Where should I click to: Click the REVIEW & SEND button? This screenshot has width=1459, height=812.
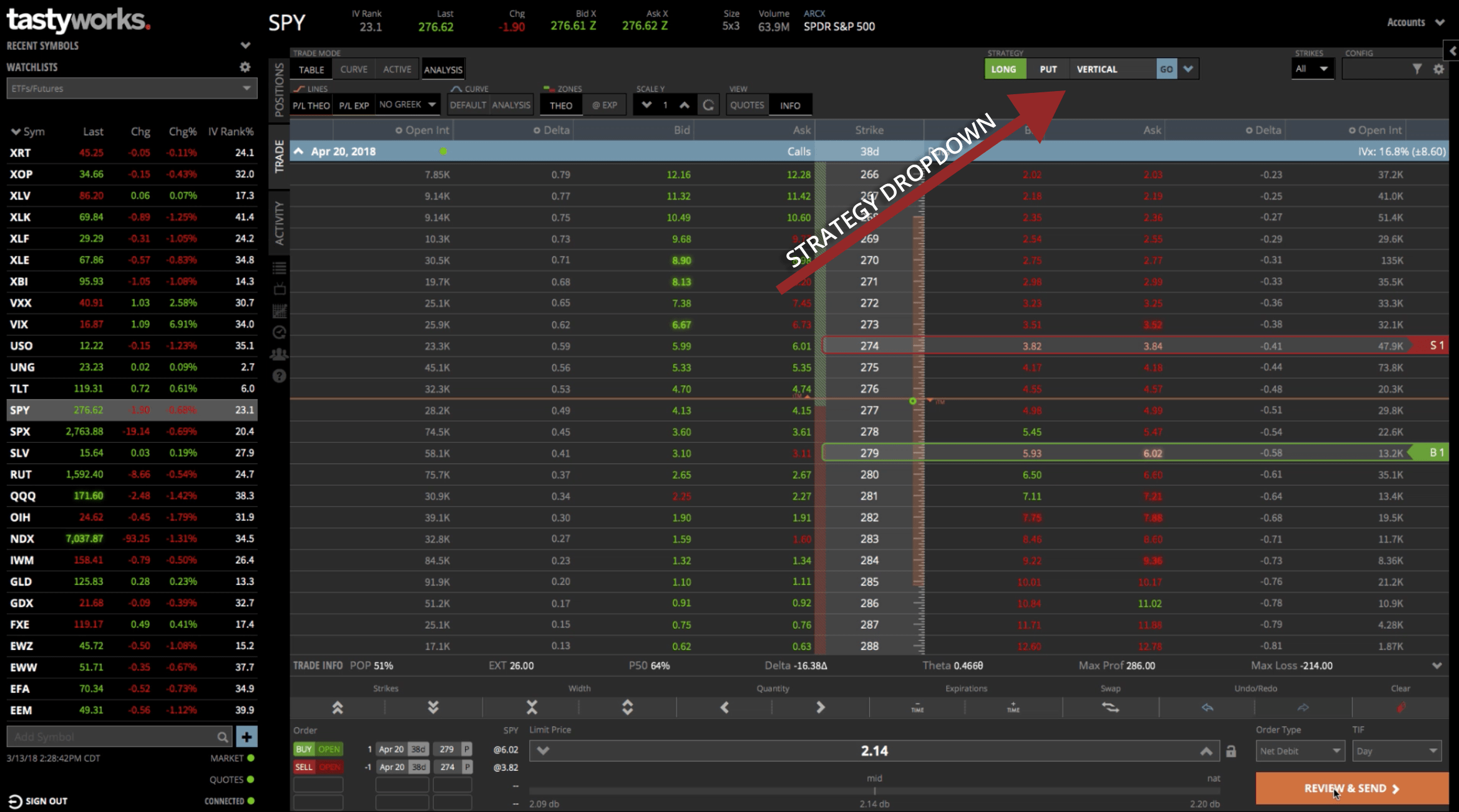click(x=1352, y=788)
